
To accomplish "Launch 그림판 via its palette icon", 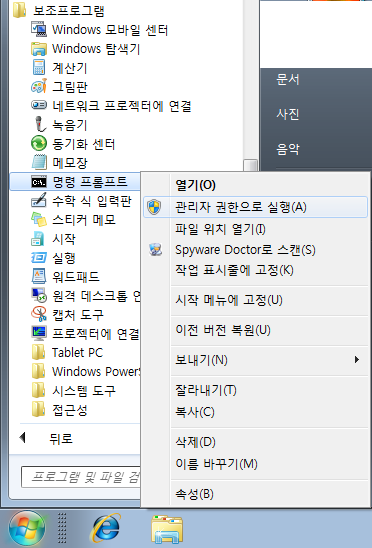I will click(x=39, y=86).
